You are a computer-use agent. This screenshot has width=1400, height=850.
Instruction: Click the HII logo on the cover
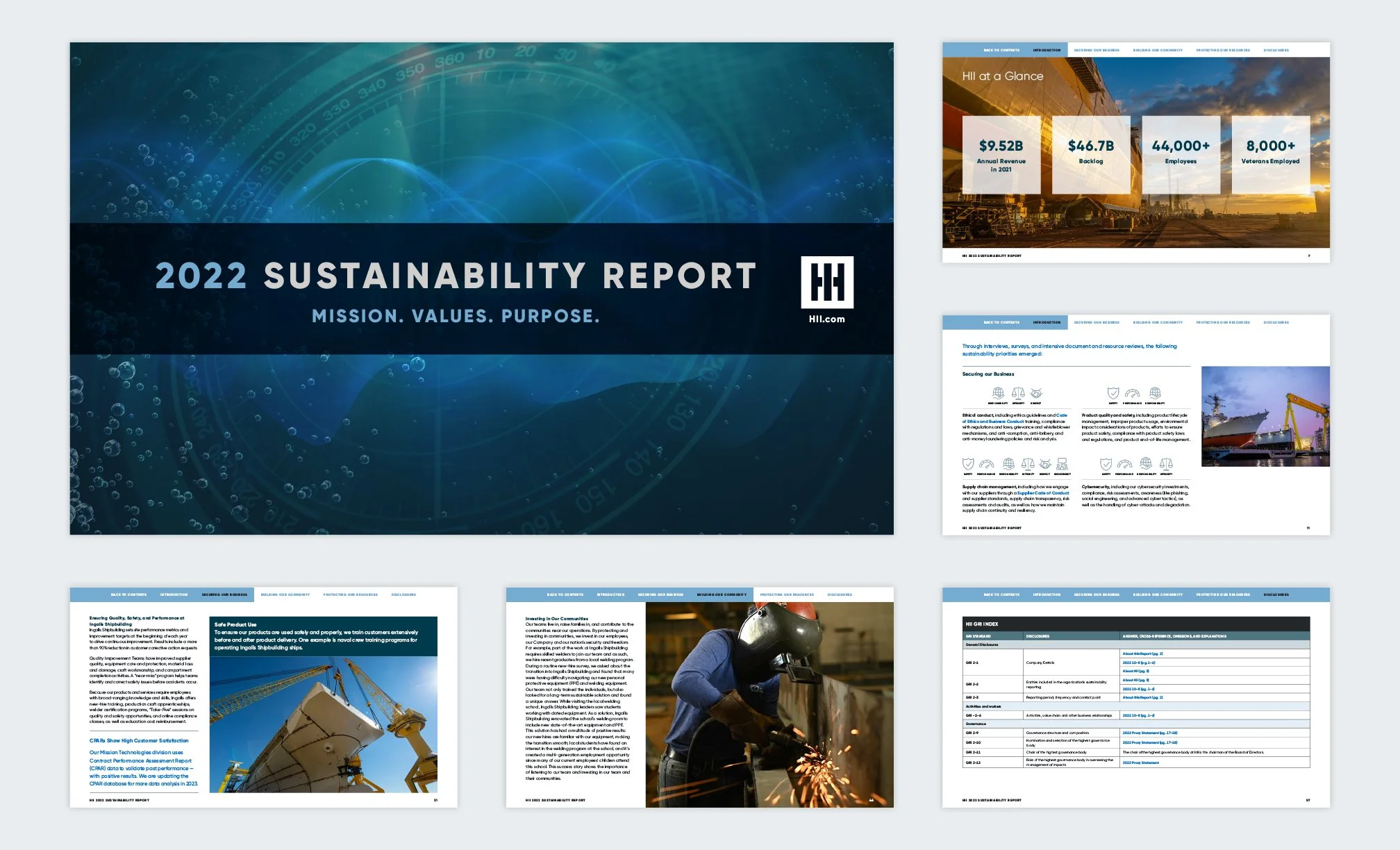[x=826, y=282]
